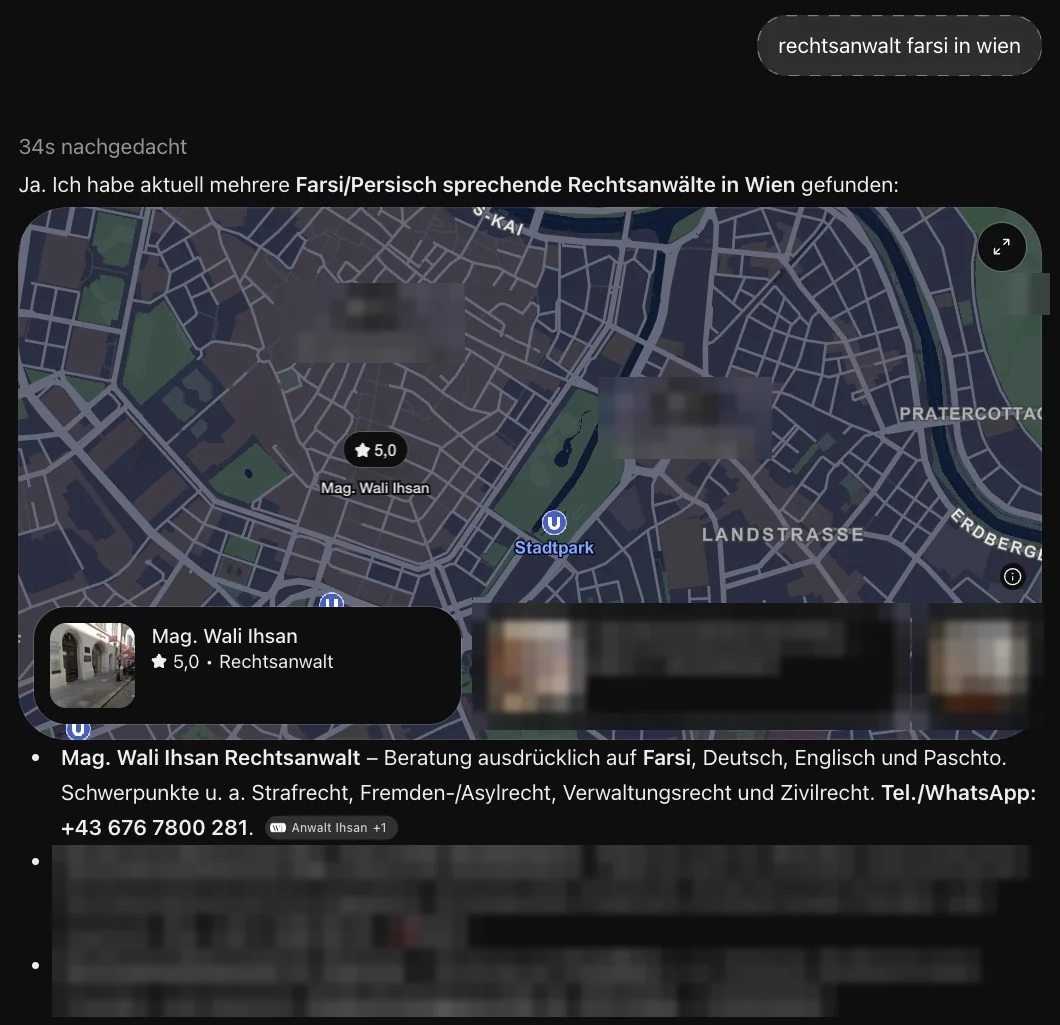Click the Stadtpark station label text
Image resolution: width=1060 pixels, height=1025 pixels.
(554, 548)
